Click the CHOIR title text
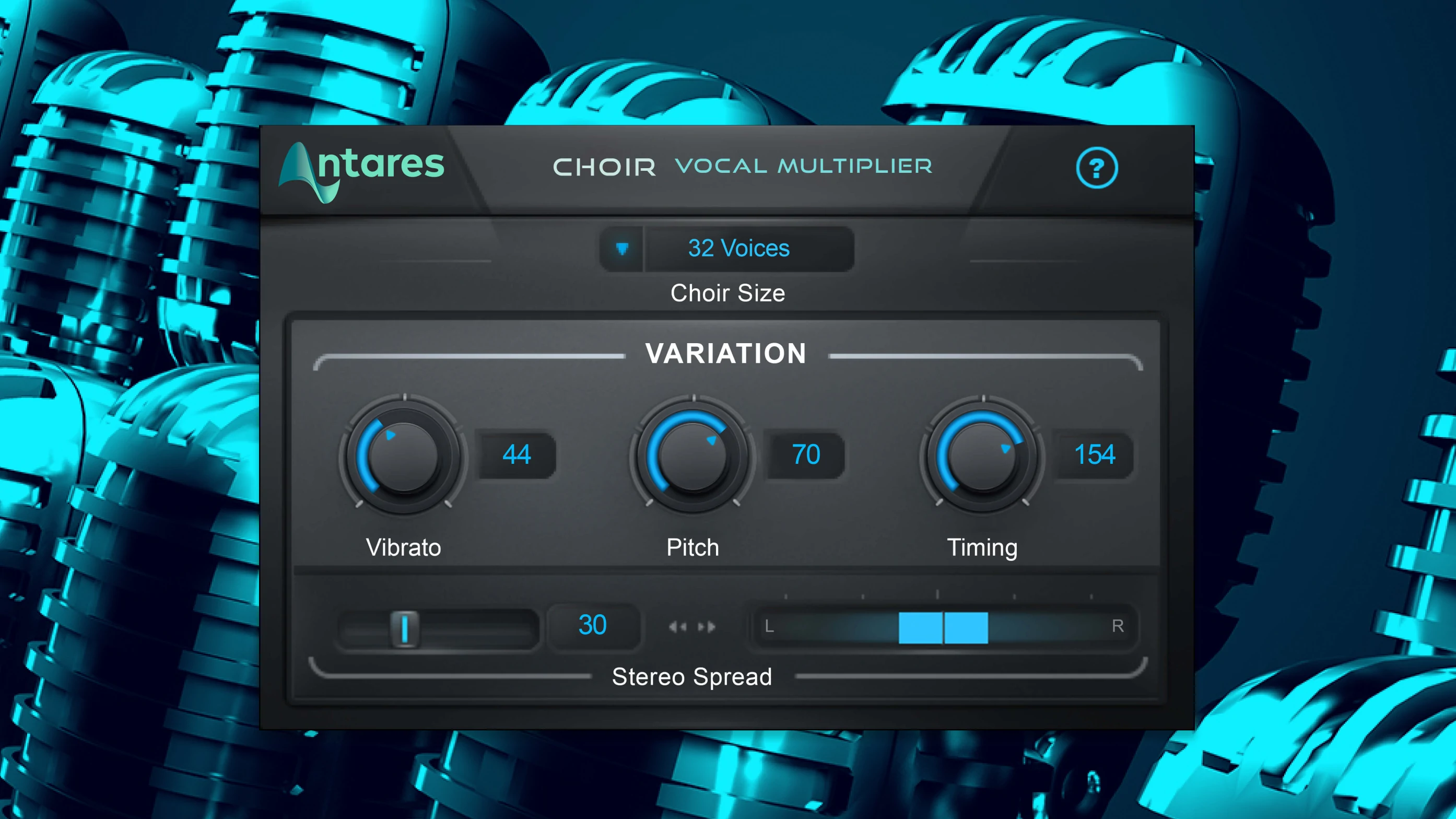Image resolution: width=1456 pixels, height=819 pixels. click(604, 167)
